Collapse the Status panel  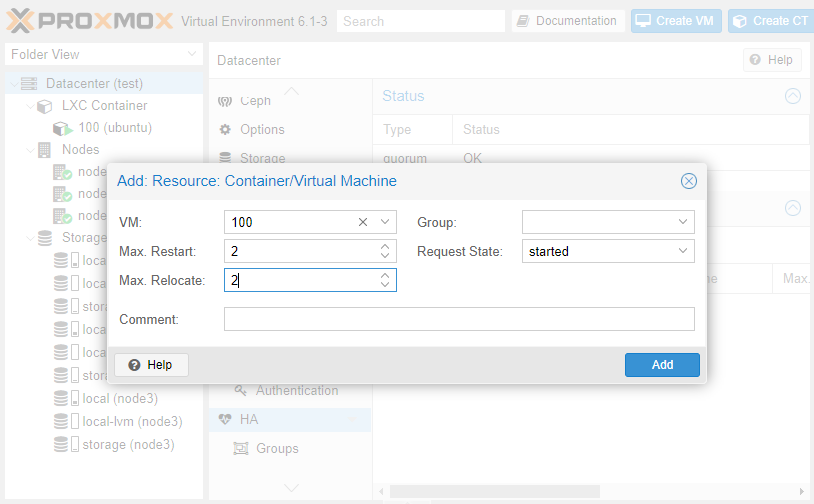click(x=792, y=96)
